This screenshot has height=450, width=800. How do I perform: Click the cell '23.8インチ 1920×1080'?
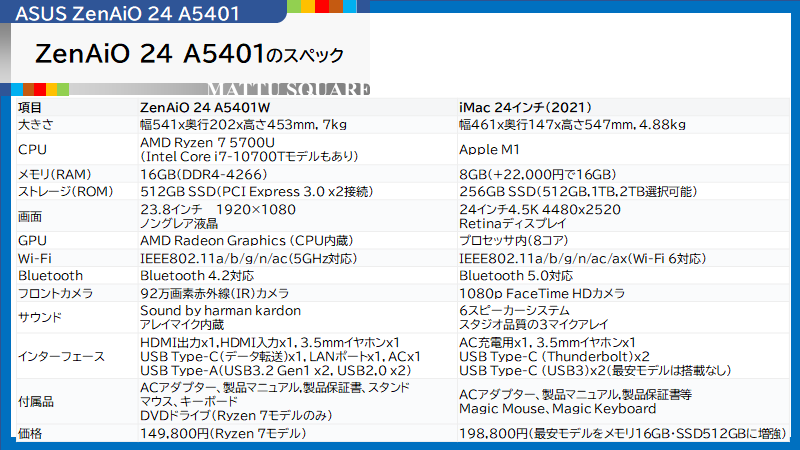click(218, 210)
